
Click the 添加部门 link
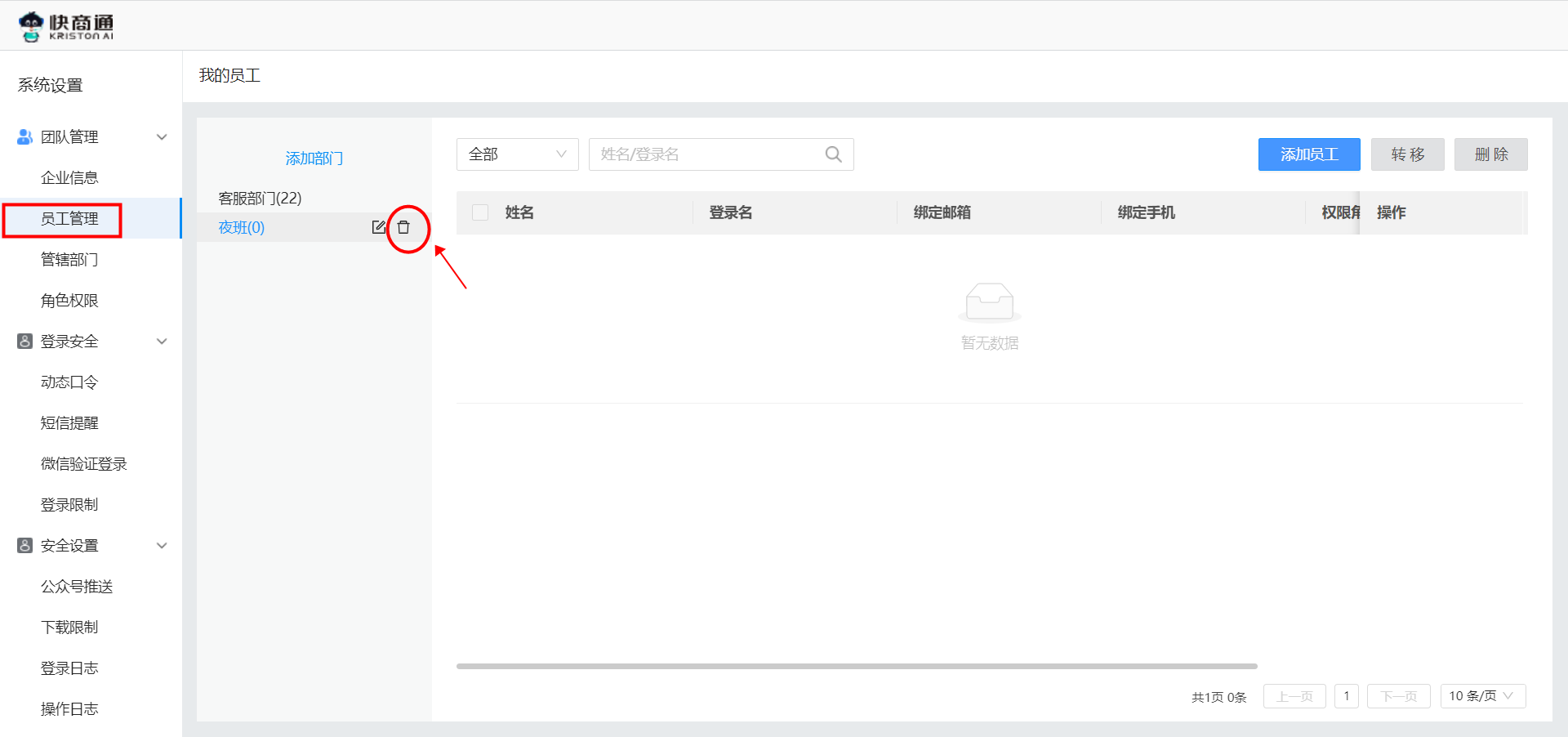click(x=314, y=159)
